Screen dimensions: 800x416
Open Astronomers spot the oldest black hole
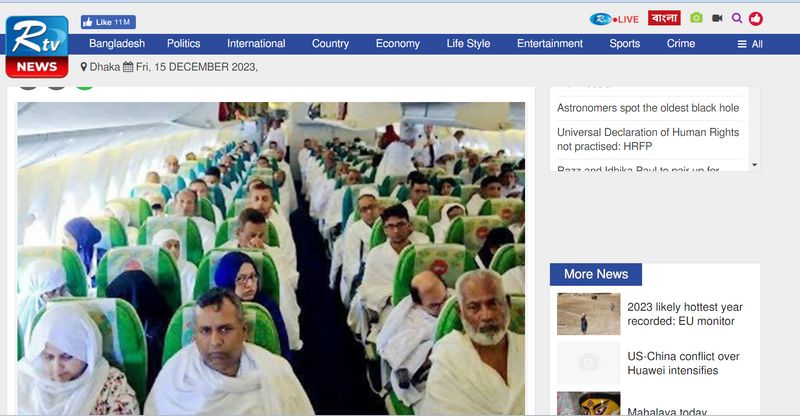click(648, 108)
